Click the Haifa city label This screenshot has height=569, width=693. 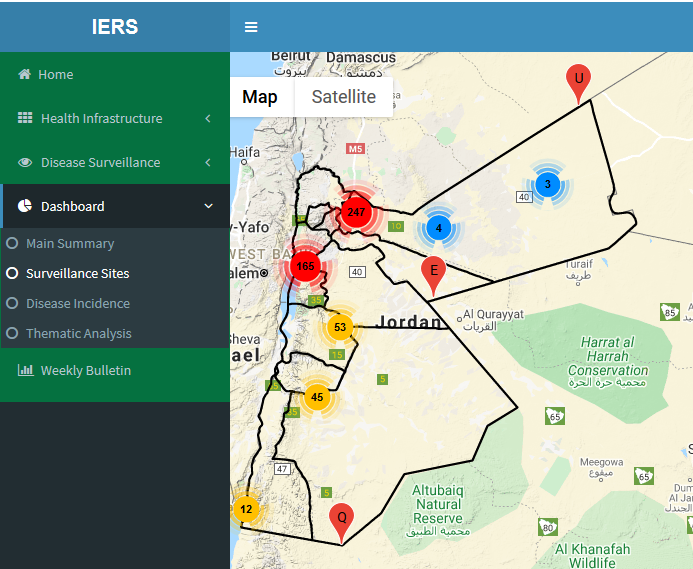[245, 152]
